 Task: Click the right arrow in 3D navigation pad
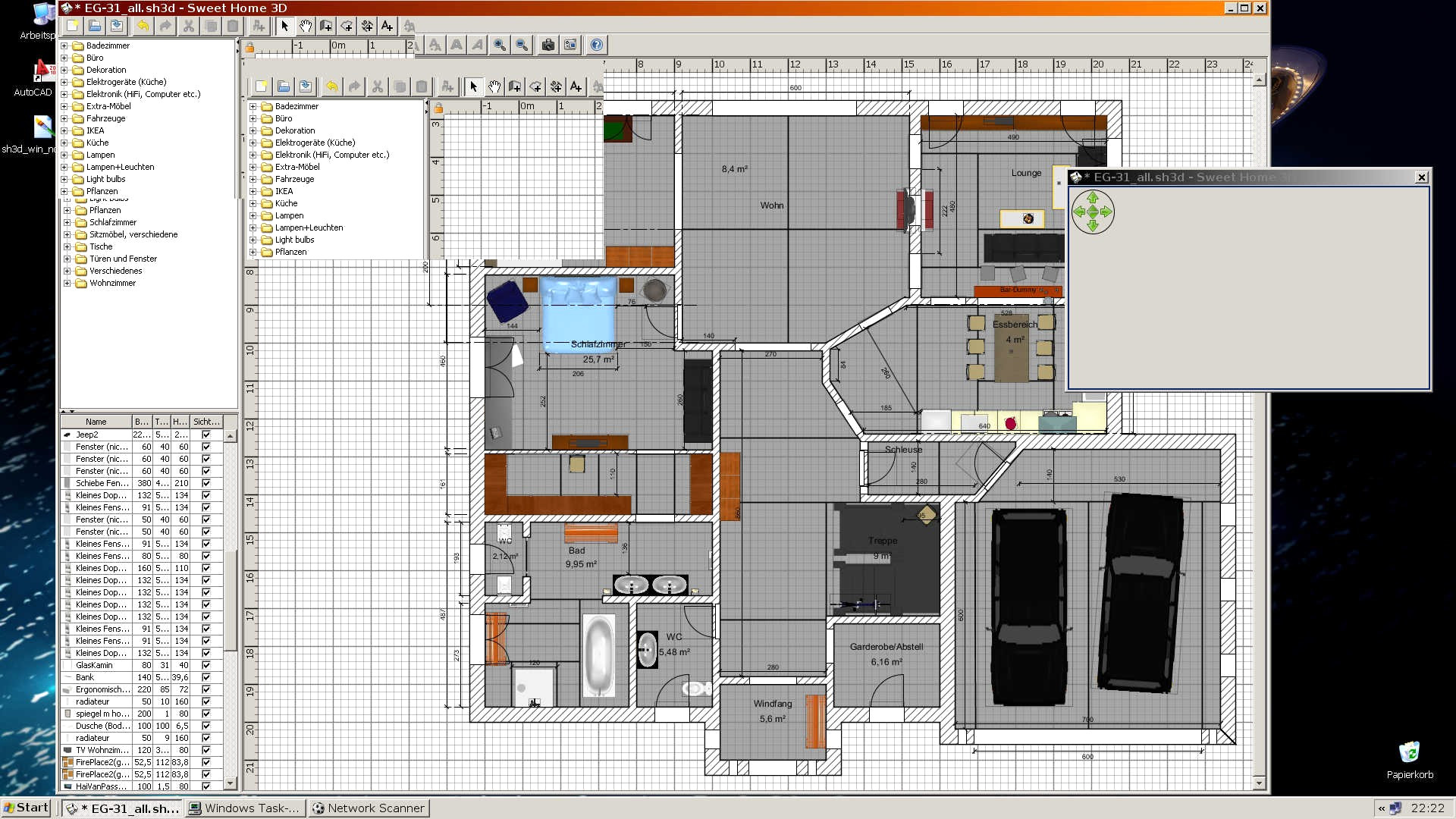(1106, 212)
